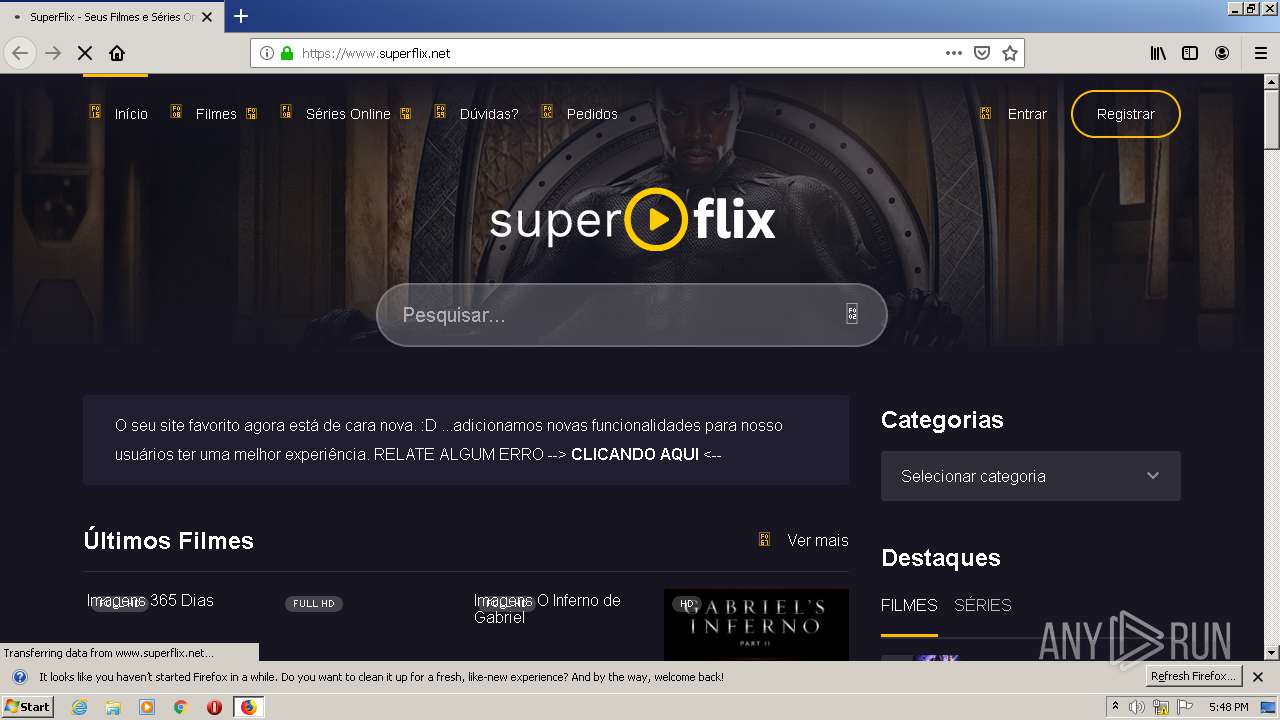Image resolution: width=1280 pixels, height=720 pixels.
Task: Launch Opera from the taskbar
Action: 214,707
